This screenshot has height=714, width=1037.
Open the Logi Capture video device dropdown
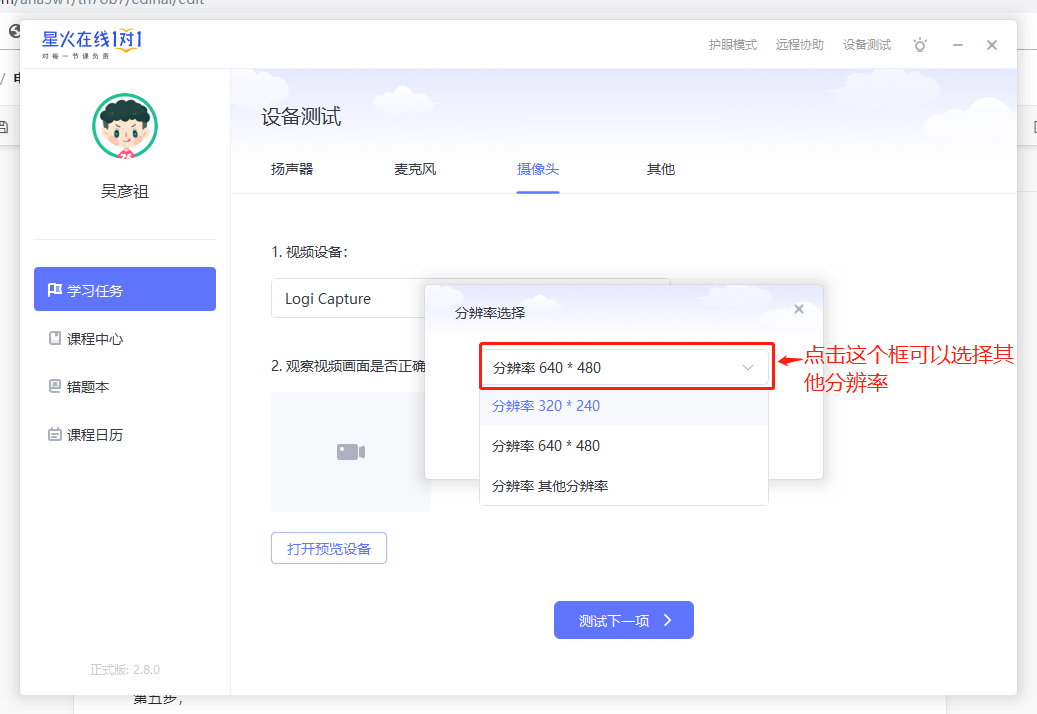[x=349, y=298]
